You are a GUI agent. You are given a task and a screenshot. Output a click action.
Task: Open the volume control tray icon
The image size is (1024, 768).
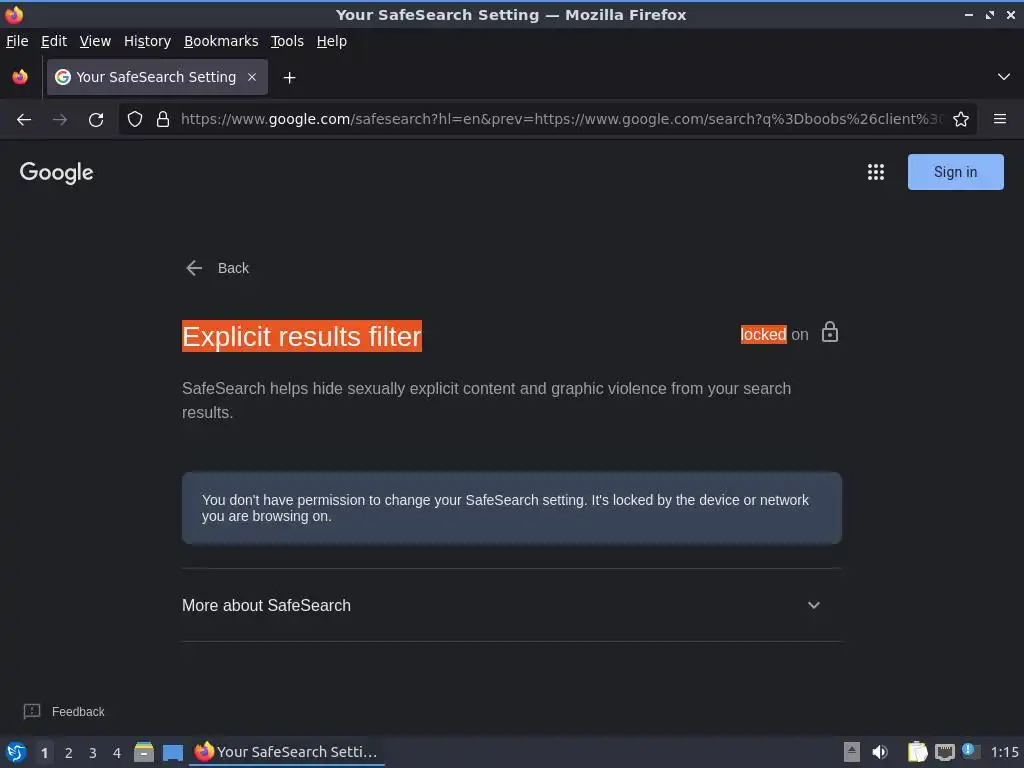pyautogui.click(x=880, y=752)
